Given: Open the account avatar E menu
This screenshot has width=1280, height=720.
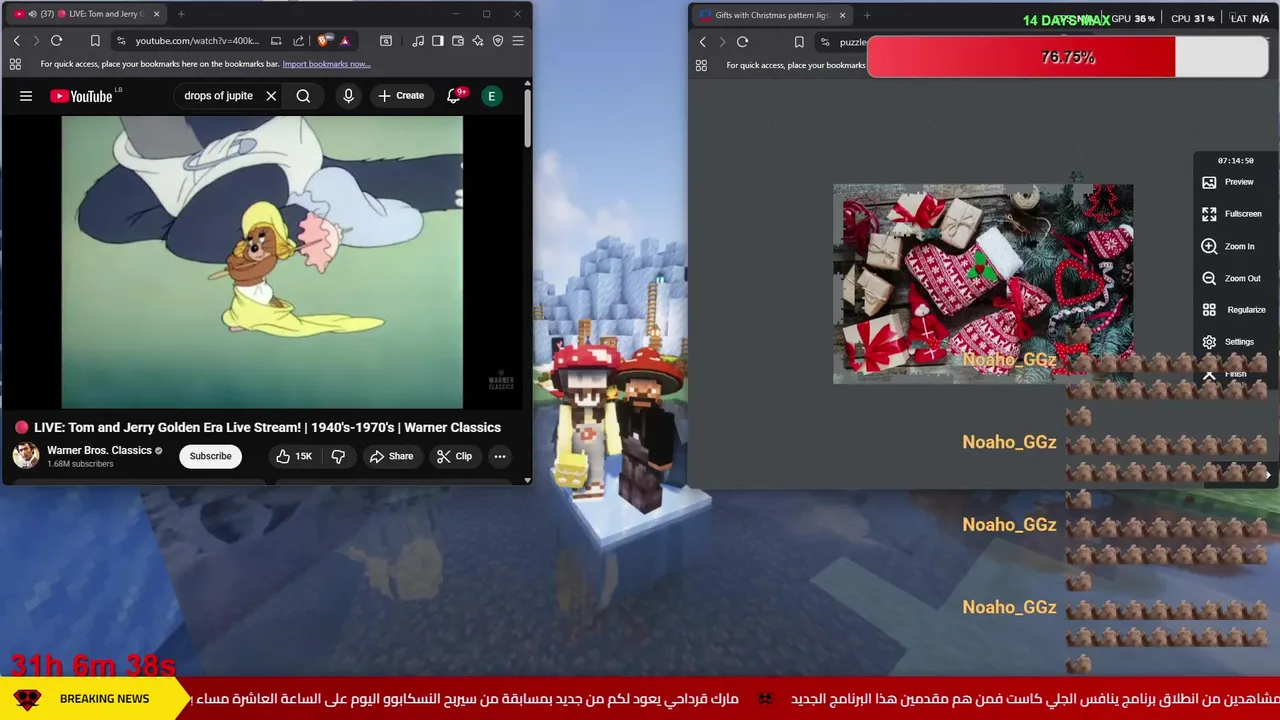Looking at the screenshot, I should click(x=491, y=96).
